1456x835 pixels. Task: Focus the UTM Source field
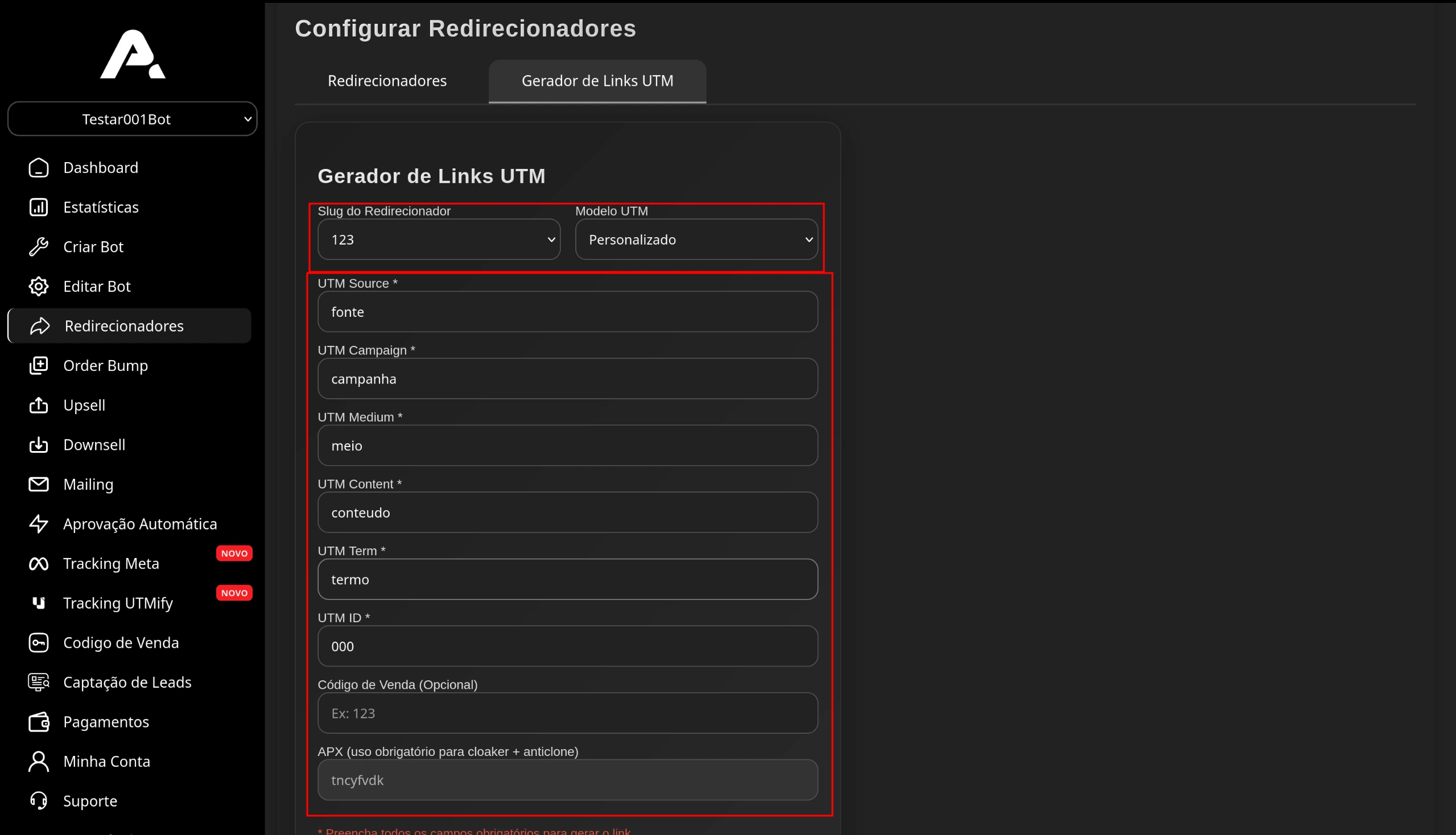tap(567, 311)
